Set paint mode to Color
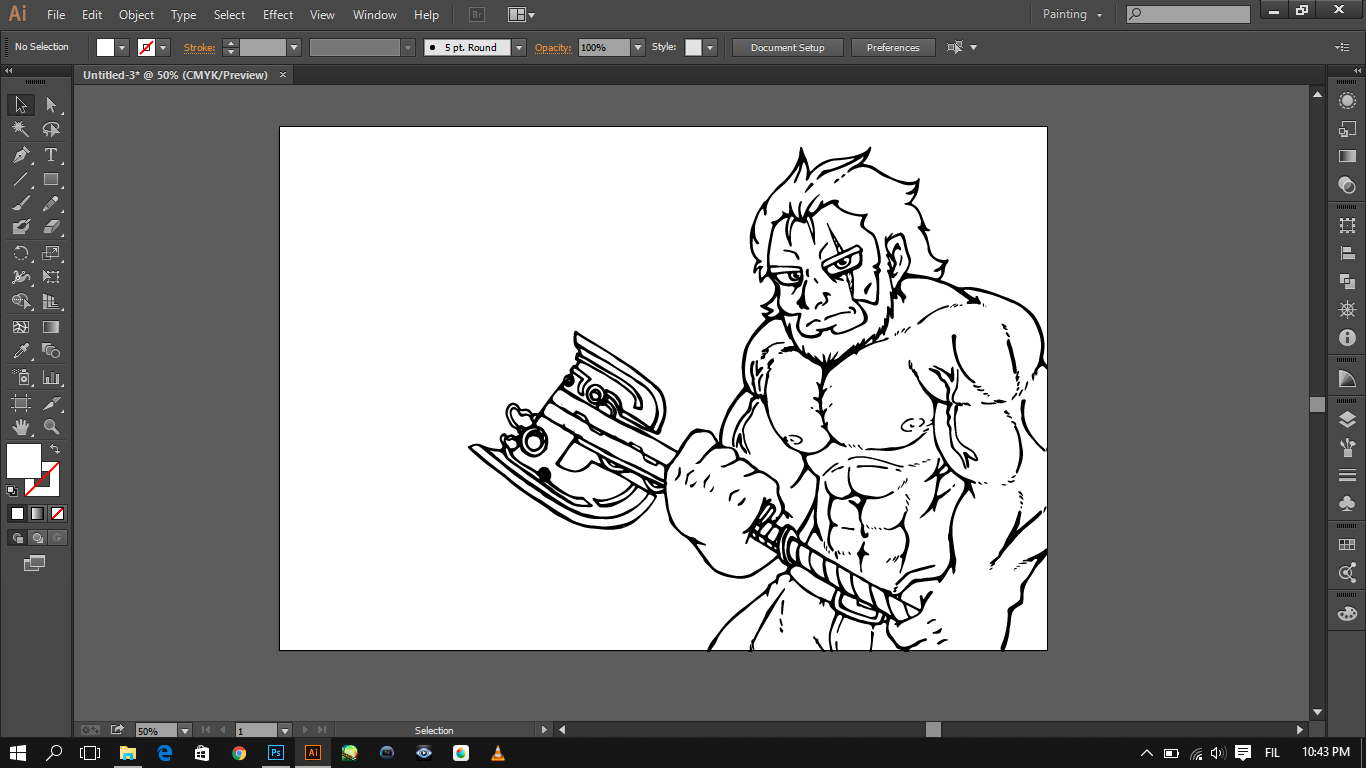 pos(17,513)
